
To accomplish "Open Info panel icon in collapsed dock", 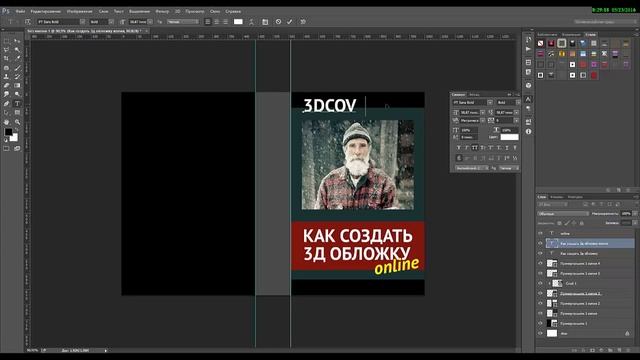I will click(x=529, y=131).
